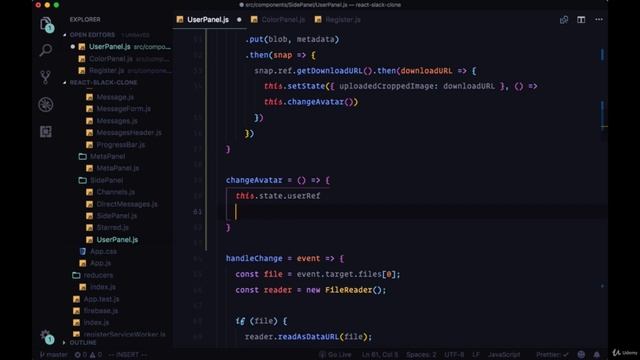Click the handleChange function line
This screenshot has height=360, width=640.
pos(285,258)
